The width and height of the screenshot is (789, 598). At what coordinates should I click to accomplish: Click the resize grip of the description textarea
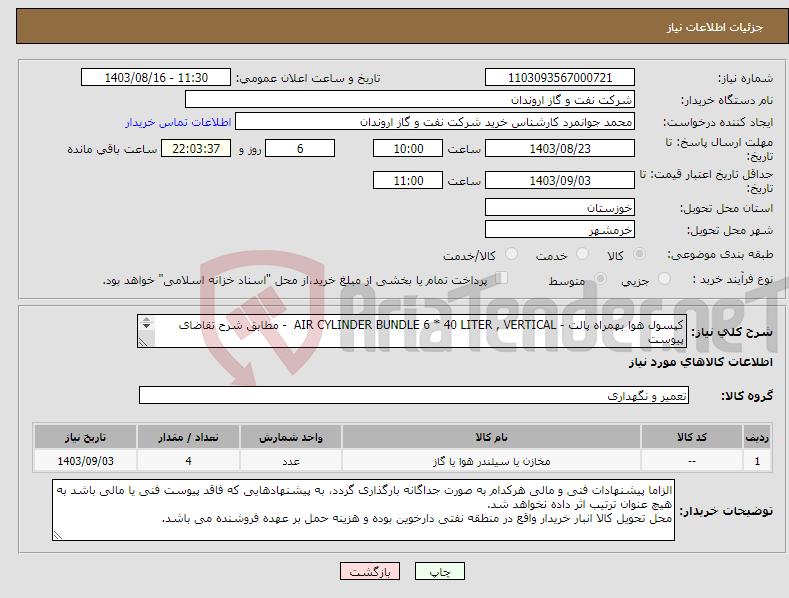(x=143, y=342)
